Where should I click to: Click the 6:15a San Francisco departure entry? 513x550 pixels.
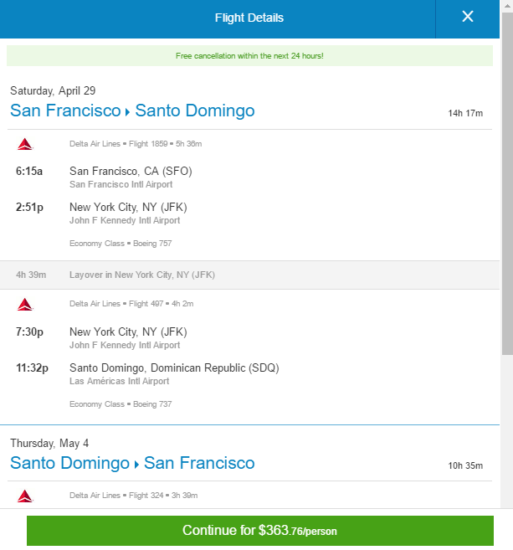tap(104, 177)
